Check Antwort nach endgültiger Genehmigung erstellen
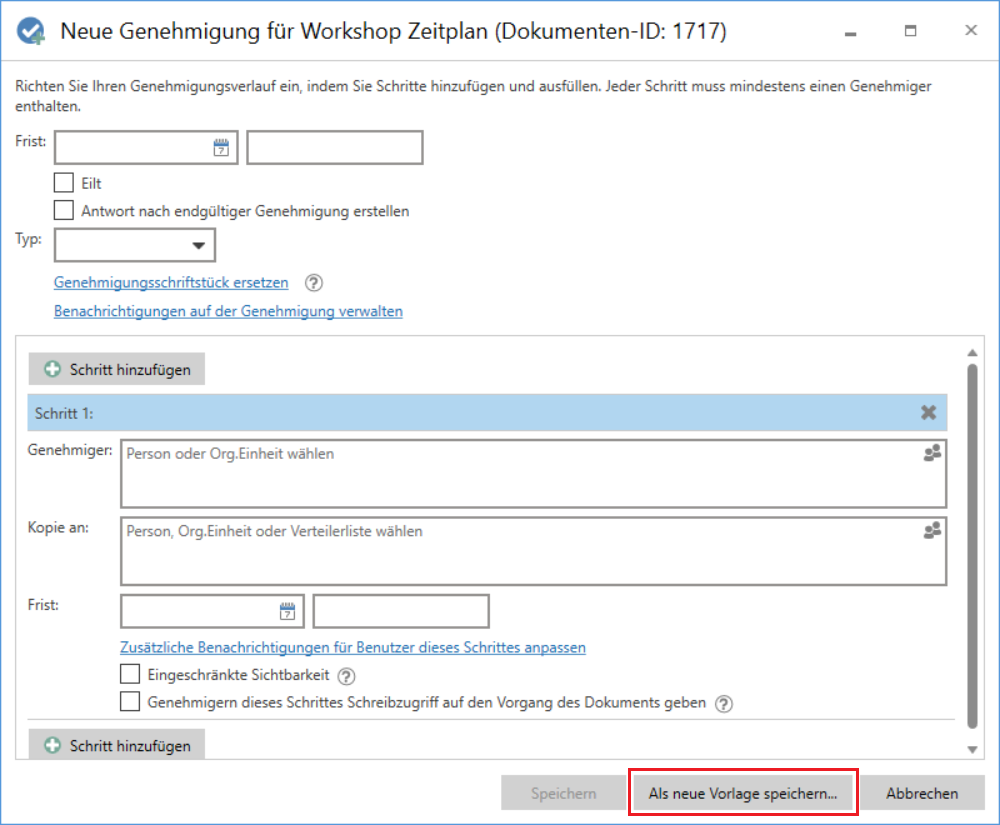This screenshot has height=825, width=1000. tap(64, 210)
